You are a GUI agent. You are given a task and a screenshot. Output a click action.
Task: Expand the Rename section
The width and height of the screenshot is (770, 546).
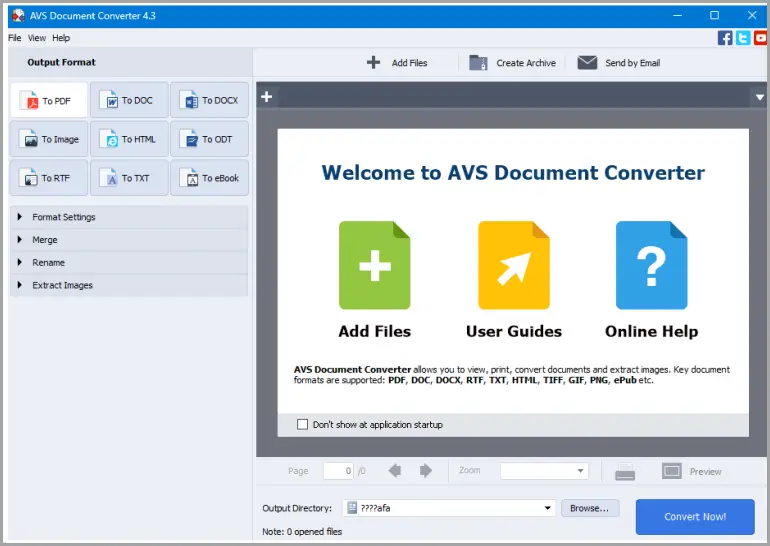[x=129, y=262]
